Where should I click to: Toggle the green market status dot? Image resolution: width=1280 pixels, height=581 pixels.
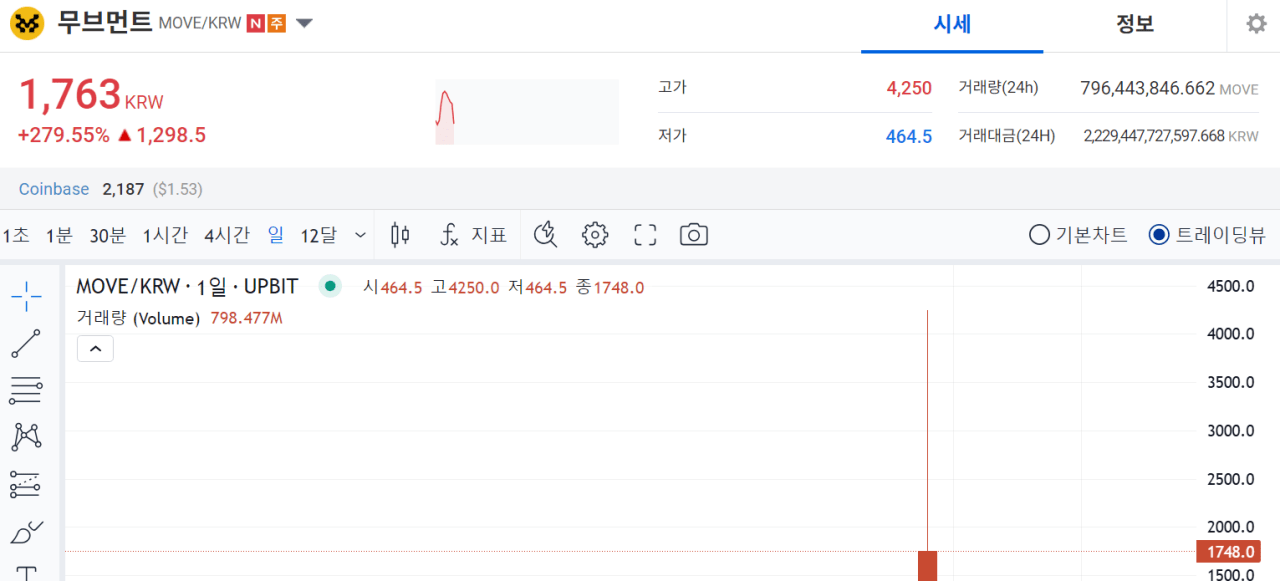click(x=330, y=287)
